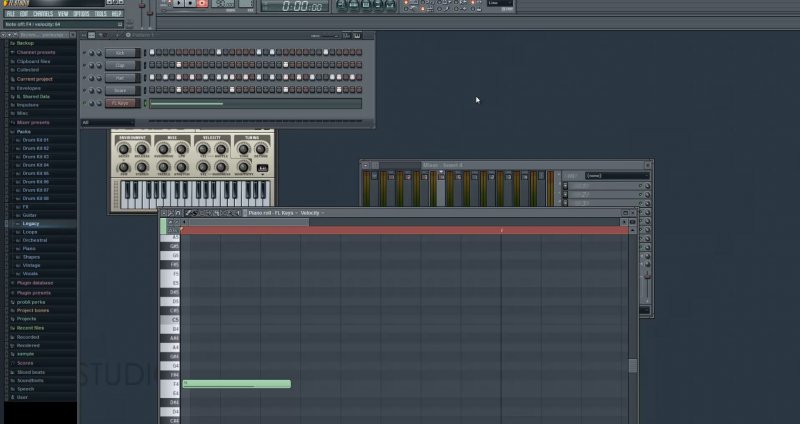Toggle the first step of the Kick row
The image size is (800, 424).
[154, 52]
